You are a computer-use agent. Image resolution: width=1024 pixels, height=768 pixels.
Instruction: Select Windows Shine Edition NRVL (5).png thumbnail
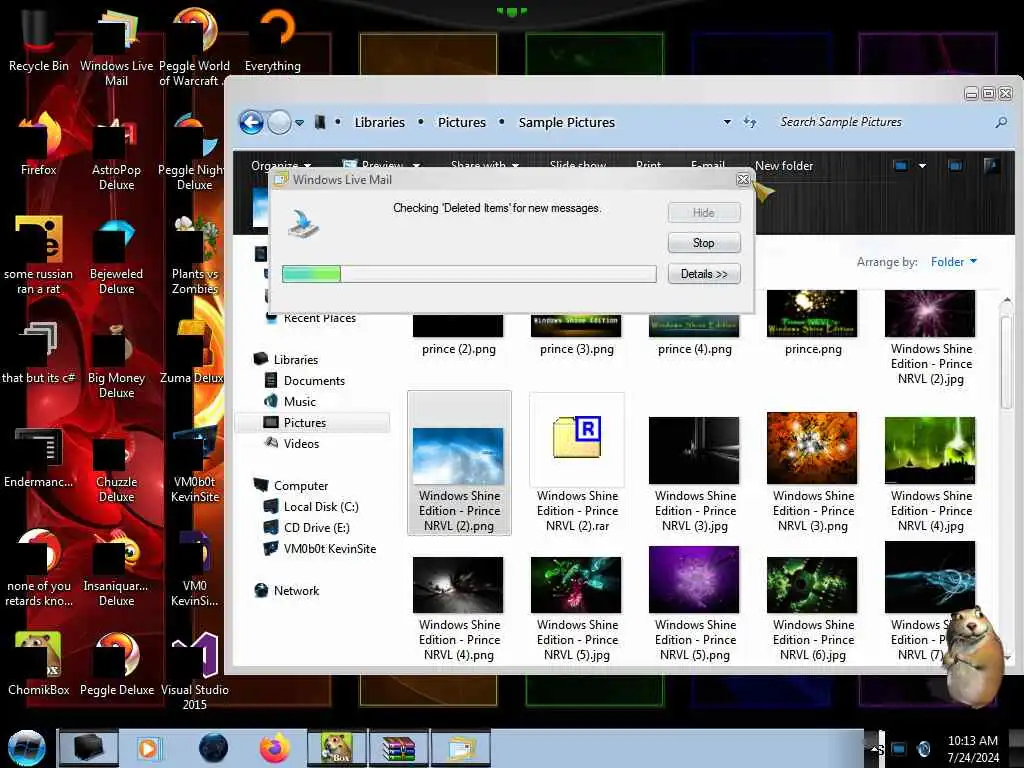coord(695,604)
